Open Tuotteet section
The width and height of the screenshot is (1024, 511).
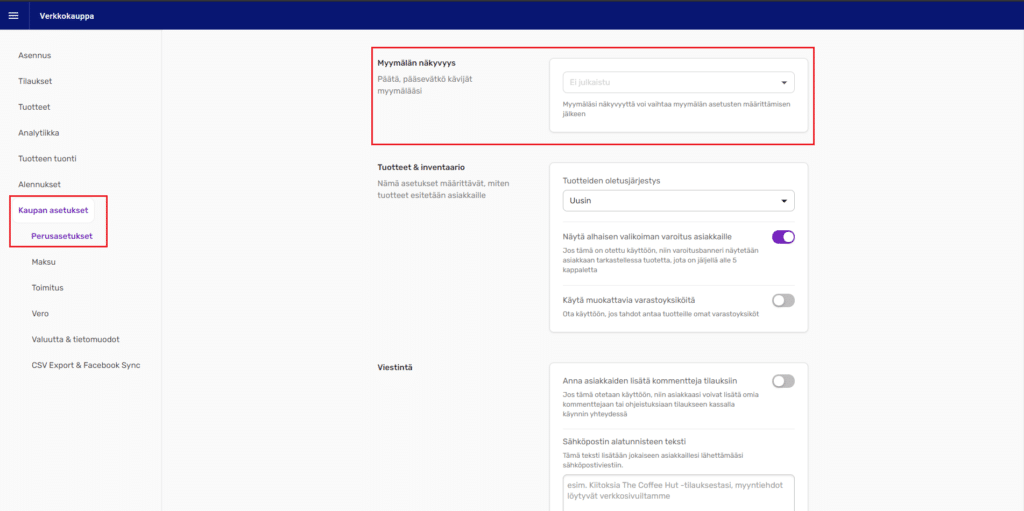pos(34,107)
